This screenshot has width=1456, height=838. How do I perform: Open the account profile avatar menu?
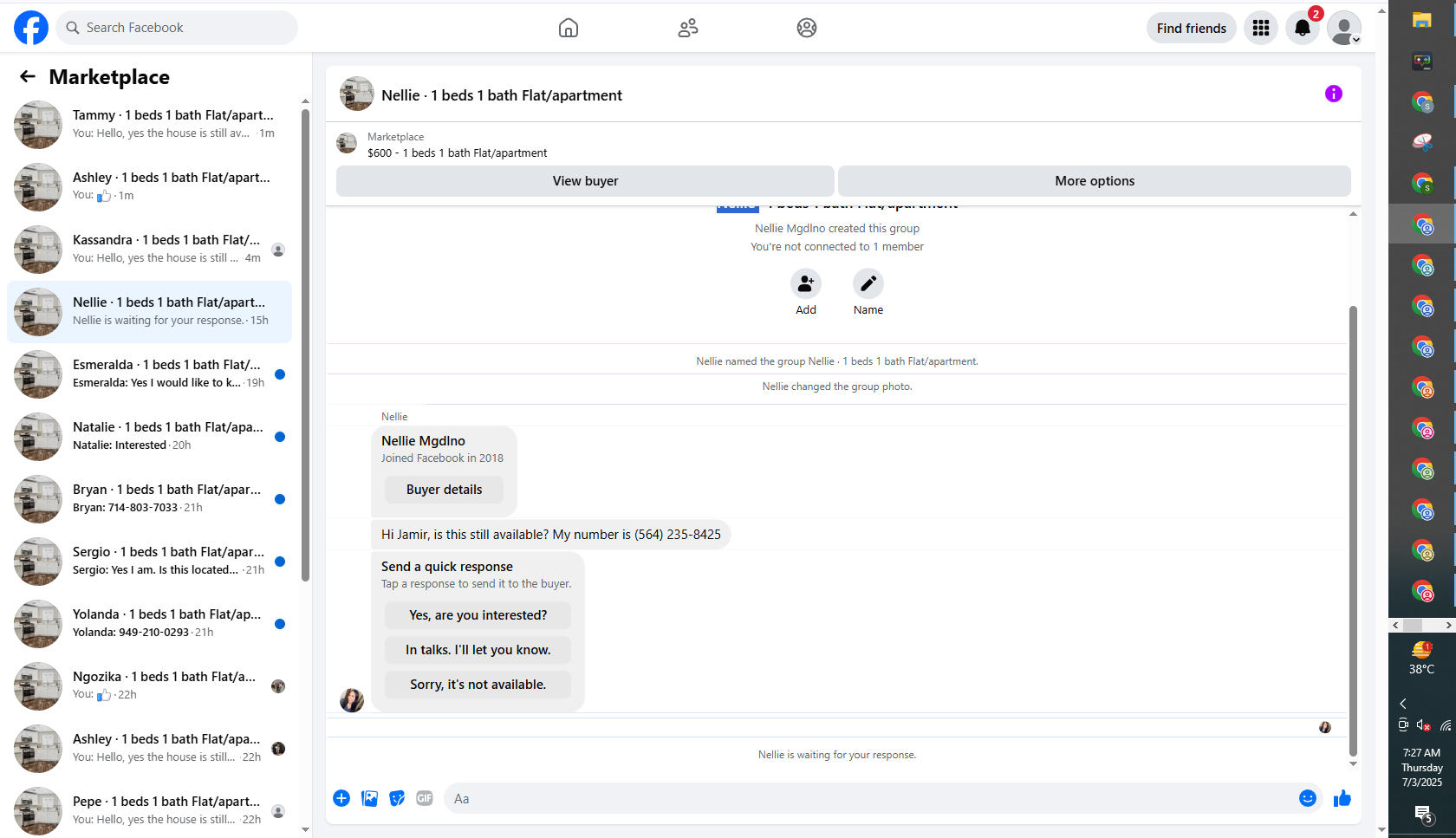1344,28
